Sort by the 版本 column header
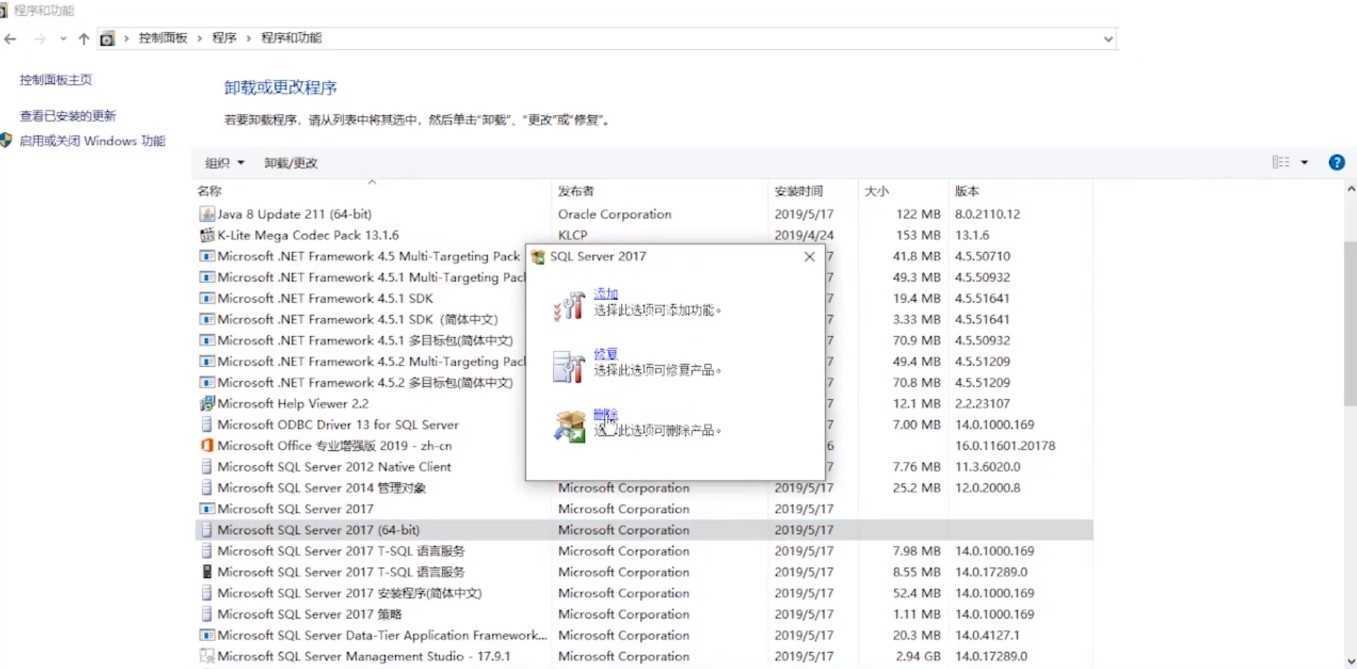Viewport: 1357px width, 669px height. tap(967, 191)
